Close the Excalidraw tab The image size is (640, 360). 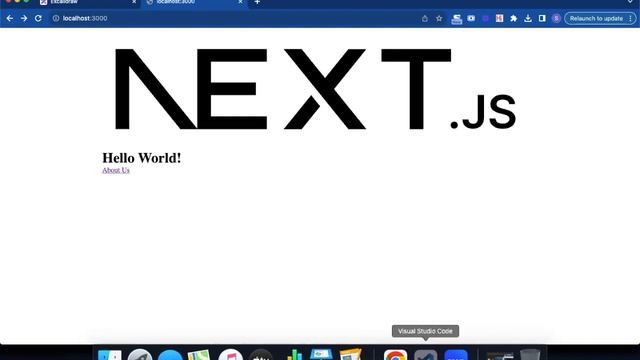click(x=134, y=2)
